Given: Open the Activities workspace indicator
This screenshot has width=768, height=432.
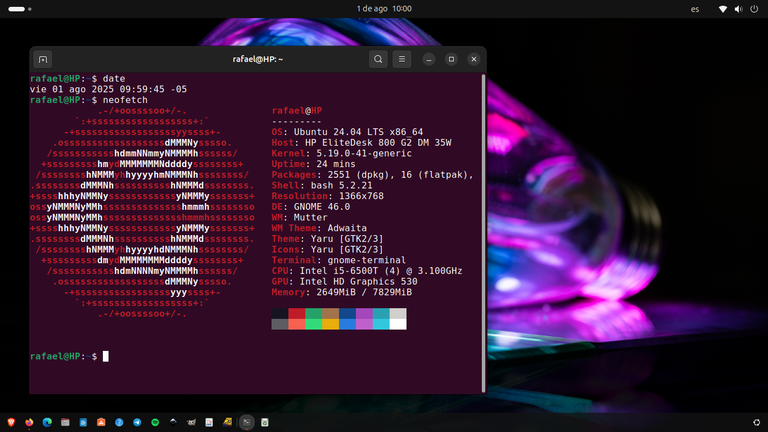Looking at the screenshot, I should pos(20,9).
